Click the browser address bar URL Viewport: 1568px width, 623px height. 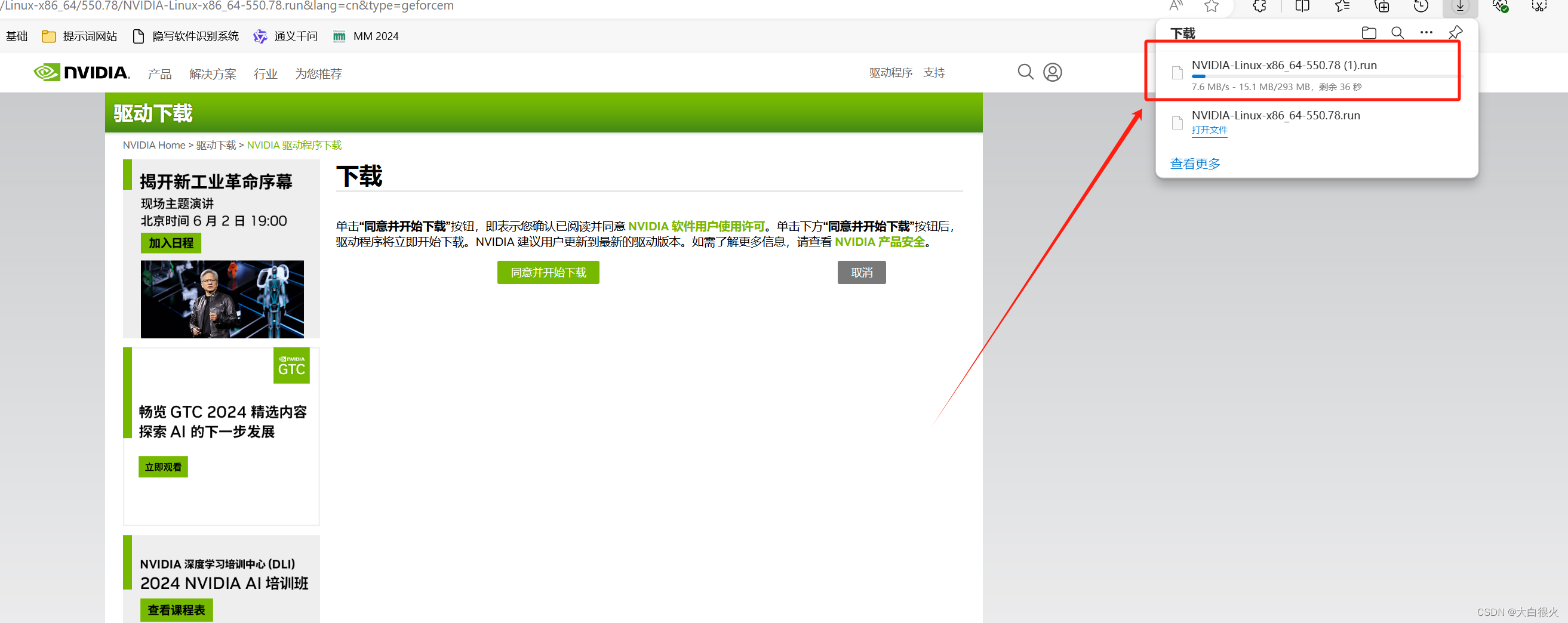(226, 6)
